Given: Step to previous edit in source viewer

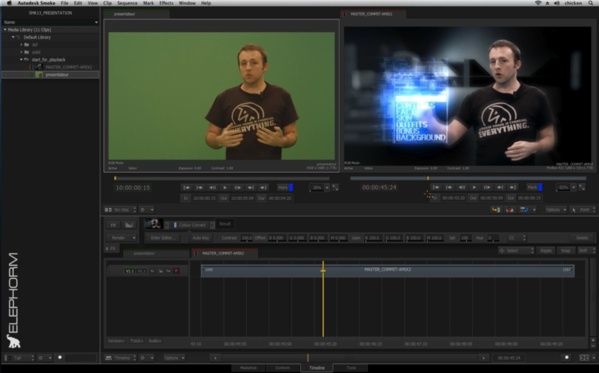Looking at the screenshot, I should click(x=199, y=188).
